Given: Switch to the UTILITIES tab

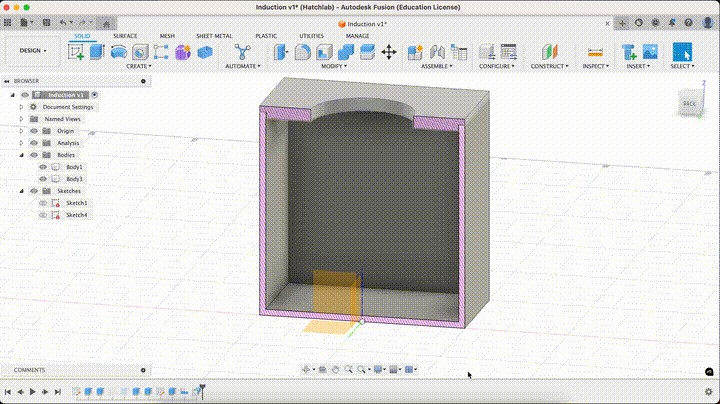Looking at the screenshot, I should click(311, 36).
